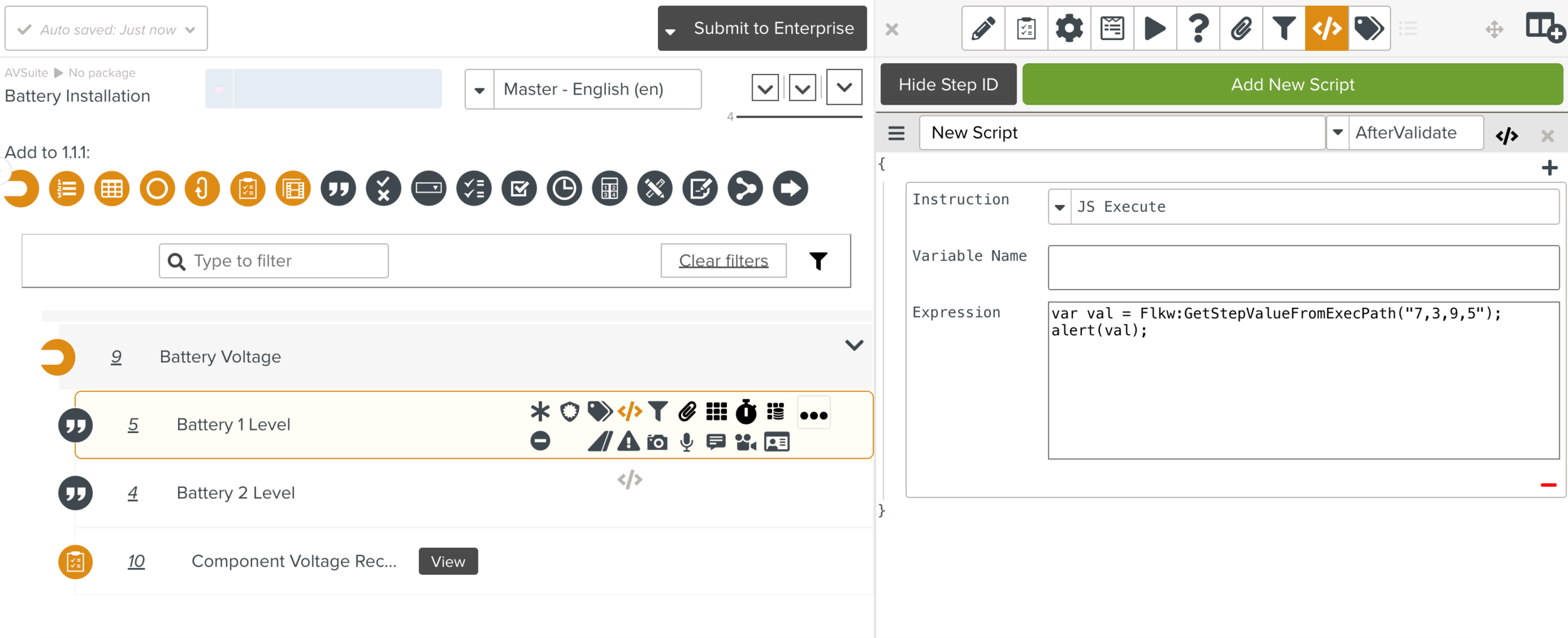Add a calculator step from the palette
1568x638 pixels.
[609, 189]
